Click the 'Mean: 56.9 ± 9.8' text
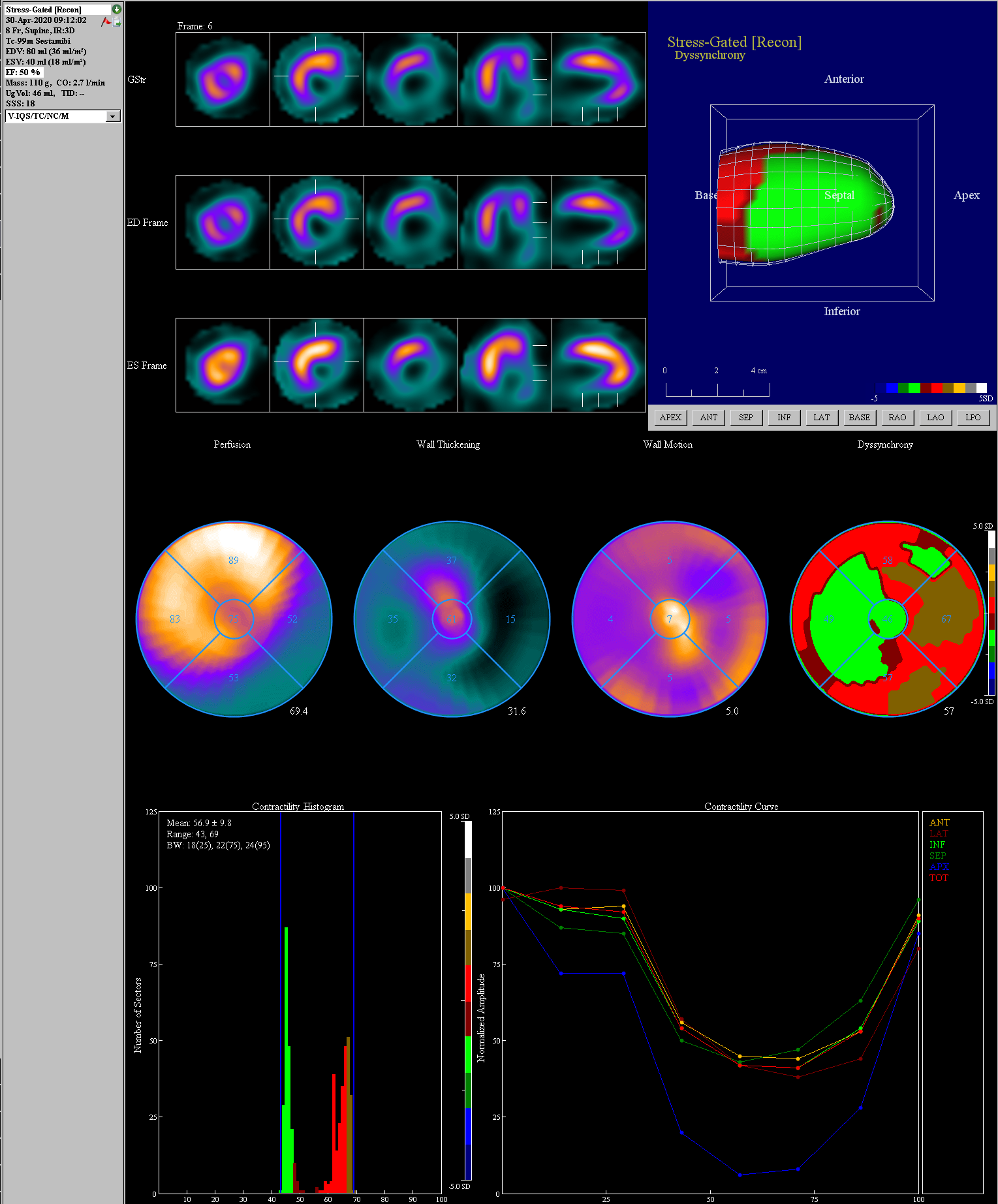 click(199, 824)
